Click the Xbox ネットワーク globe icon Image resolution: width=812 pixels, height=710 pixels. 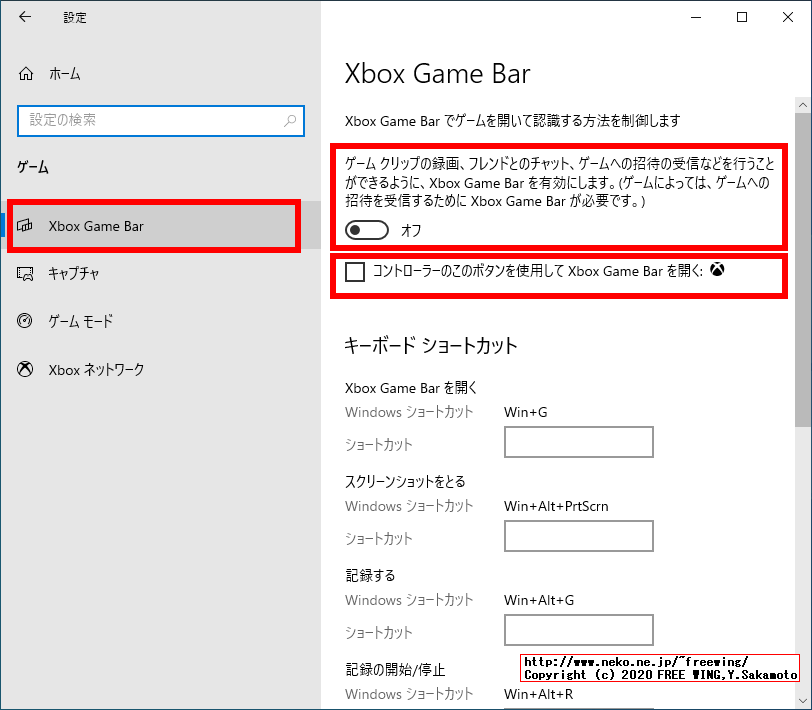point(25,369)
